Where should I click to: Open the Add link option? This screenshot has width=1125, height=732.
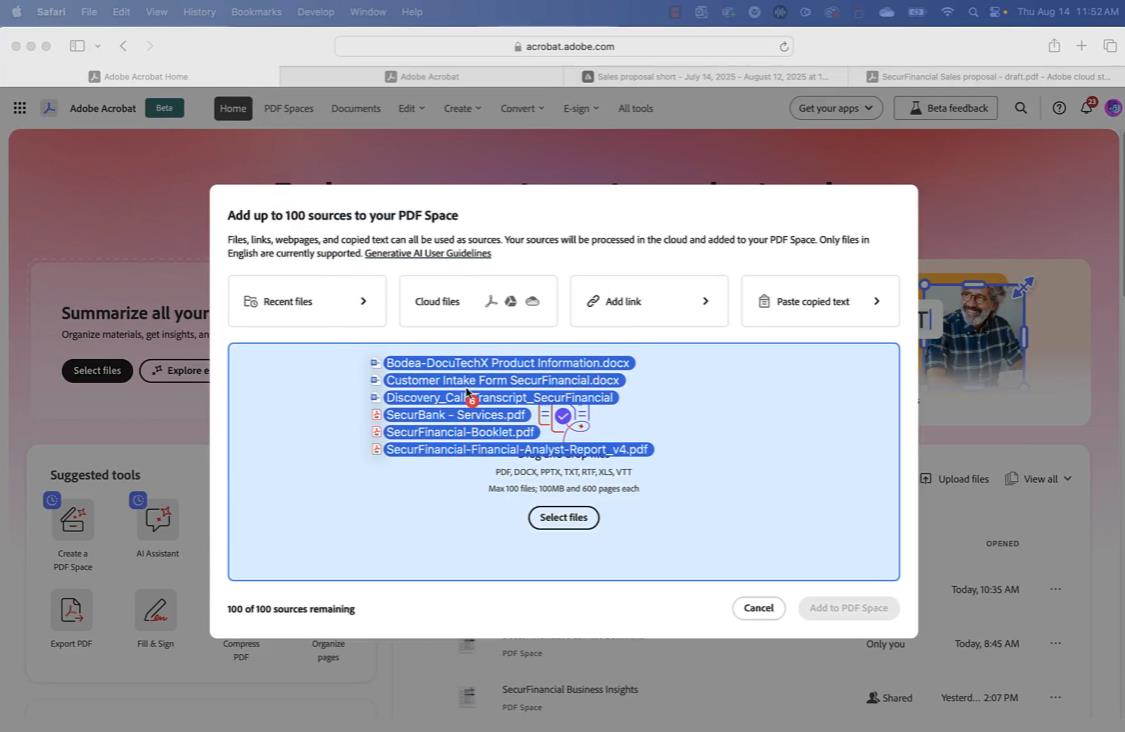[x=649, y=301]
